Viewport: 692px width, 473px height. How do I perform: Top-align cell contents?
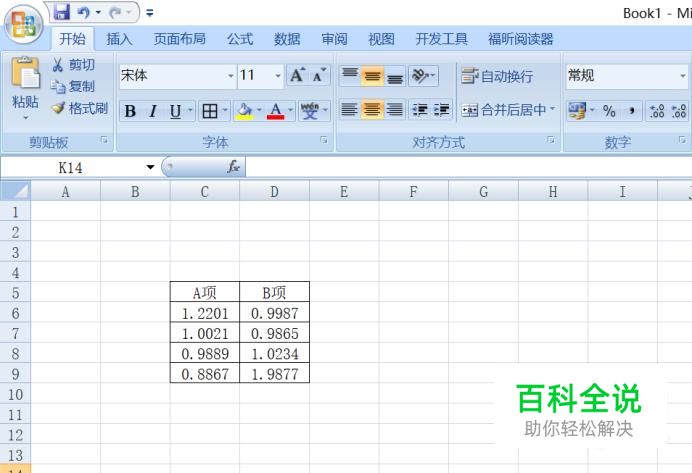[x=350, y=75]
